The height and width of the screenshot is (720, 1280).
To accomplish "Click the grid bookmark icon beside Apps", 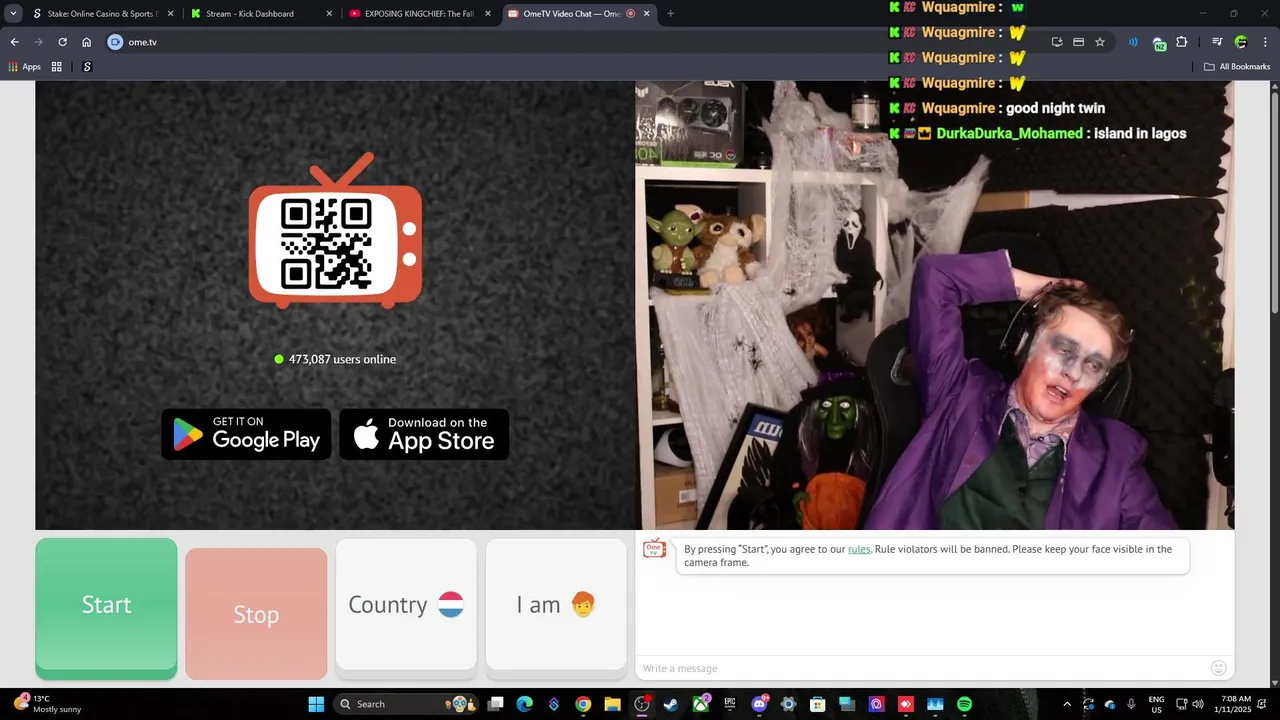I will (x=57, y=67).
